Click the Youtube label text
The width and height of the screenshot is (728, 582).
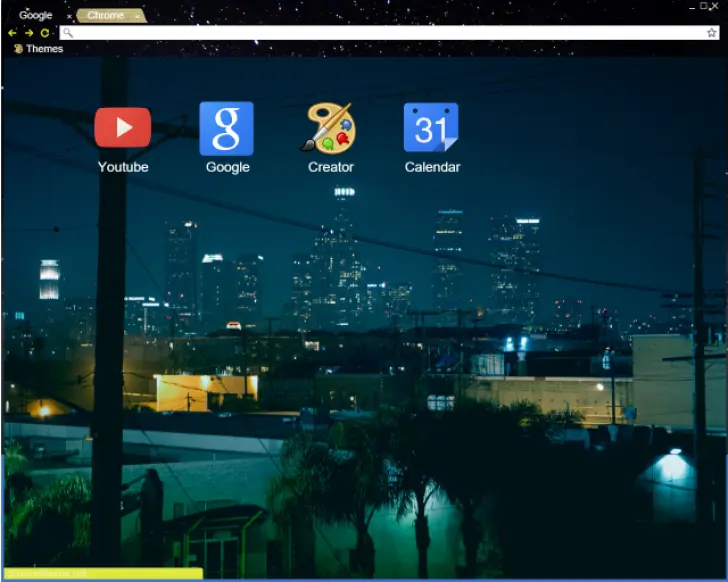click(x=123, y=167)
